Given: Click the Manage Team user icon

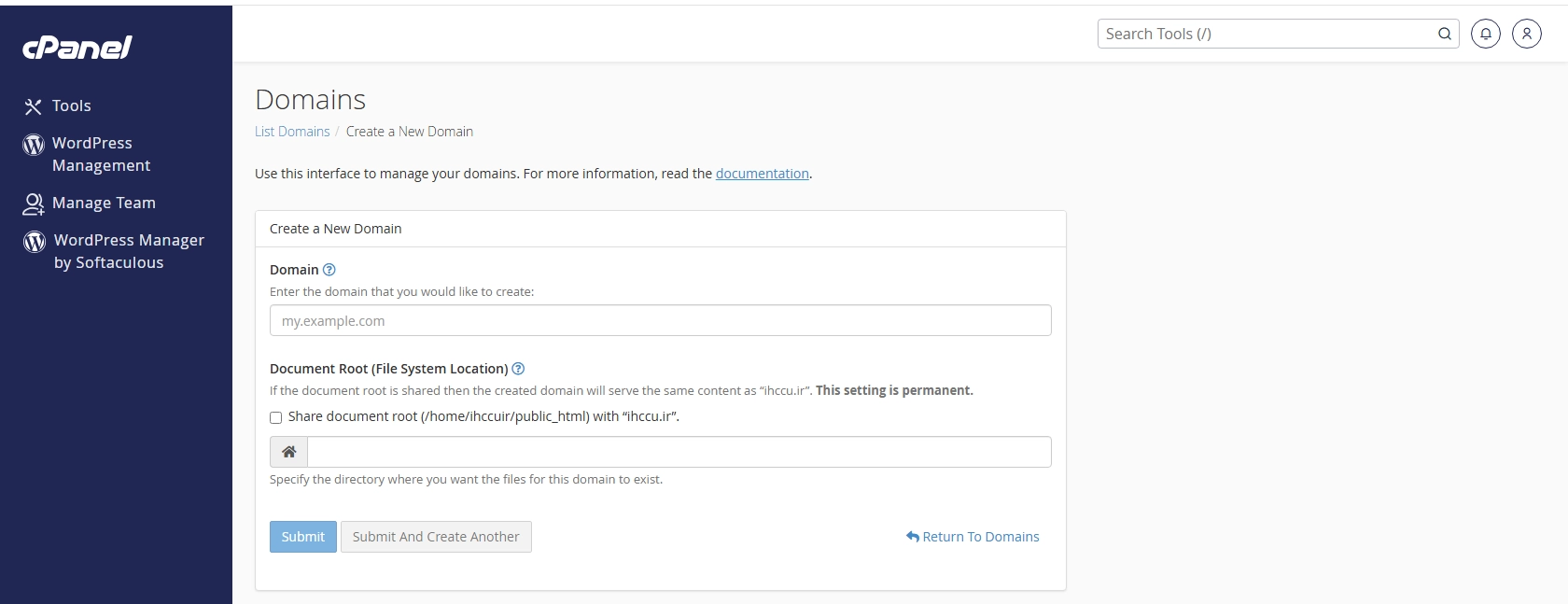Looking at the screenshot, I should point(34,204).
